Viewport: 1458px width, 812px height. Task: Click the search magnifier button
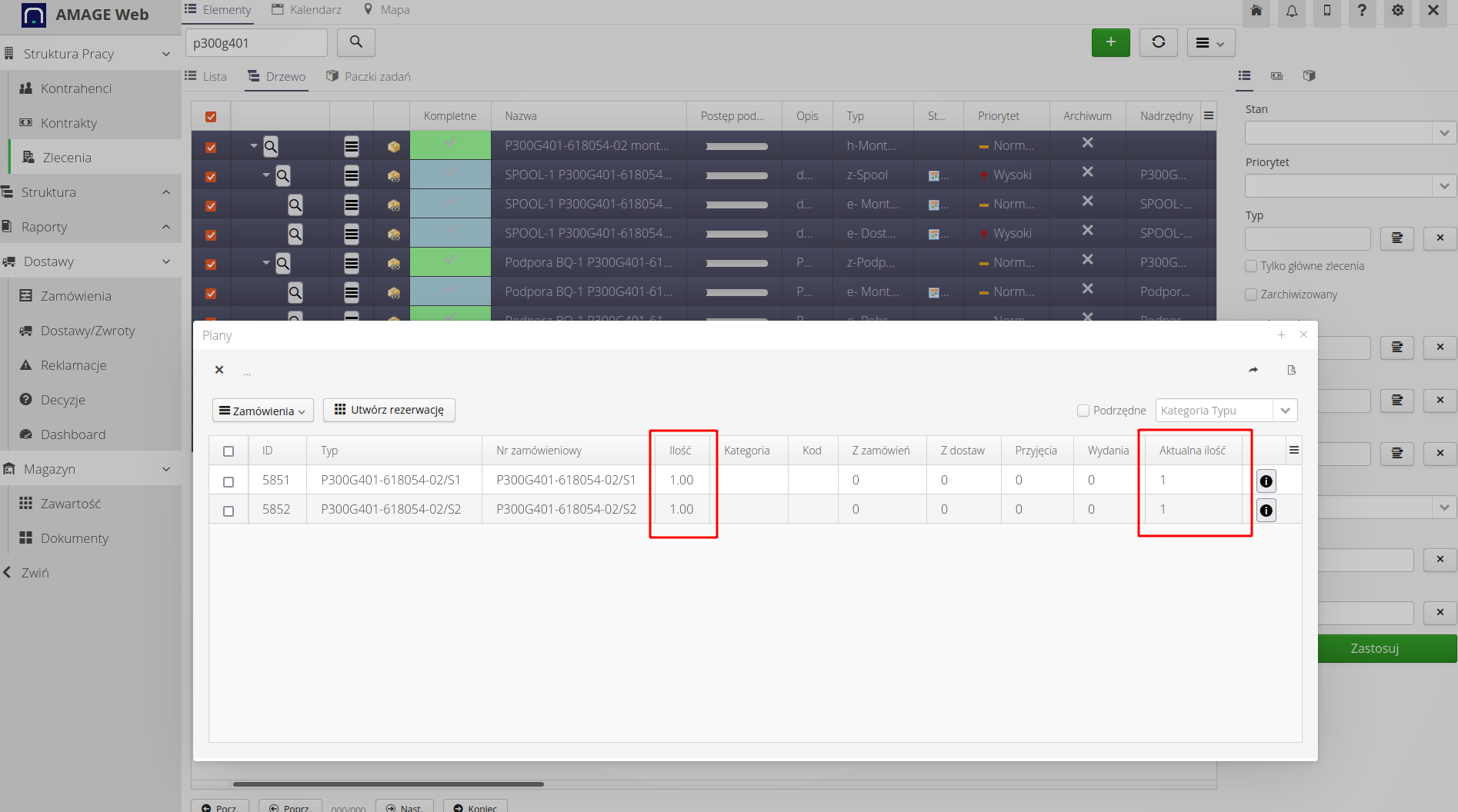[x=355, y=42]
